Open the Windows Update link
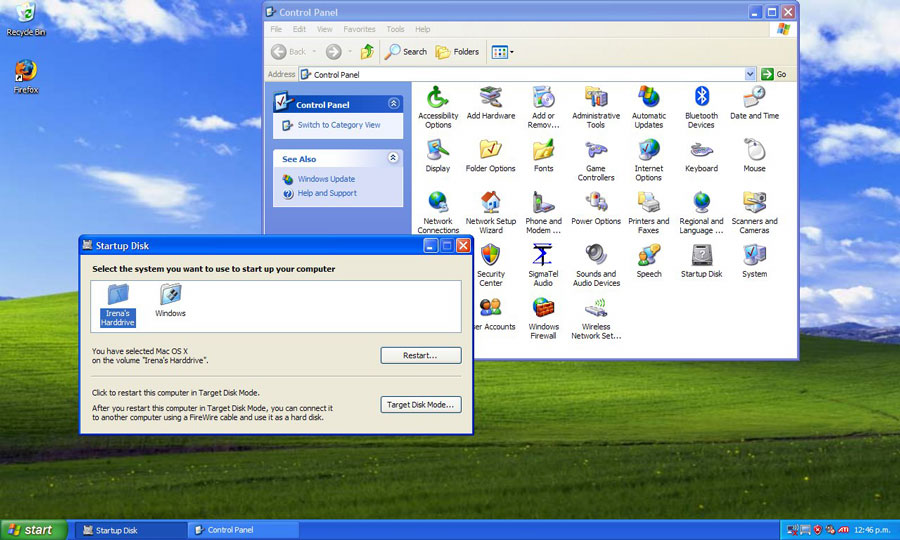Viewport: 900px width, 540px height. click(x=326, y=179)
